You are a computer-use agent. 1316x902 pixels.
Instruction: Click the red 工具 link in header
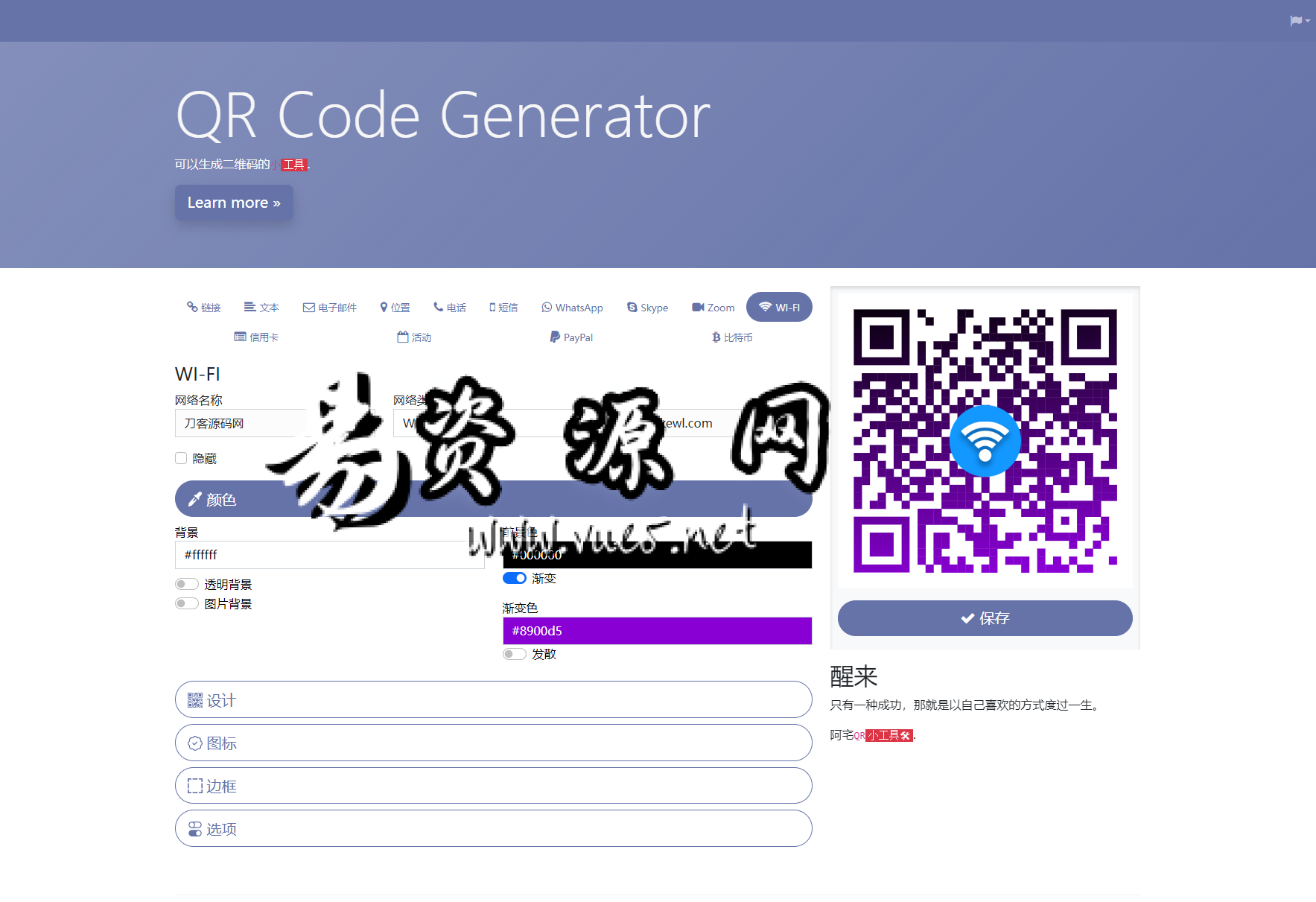pyautogui.click(x=294, y=165)
